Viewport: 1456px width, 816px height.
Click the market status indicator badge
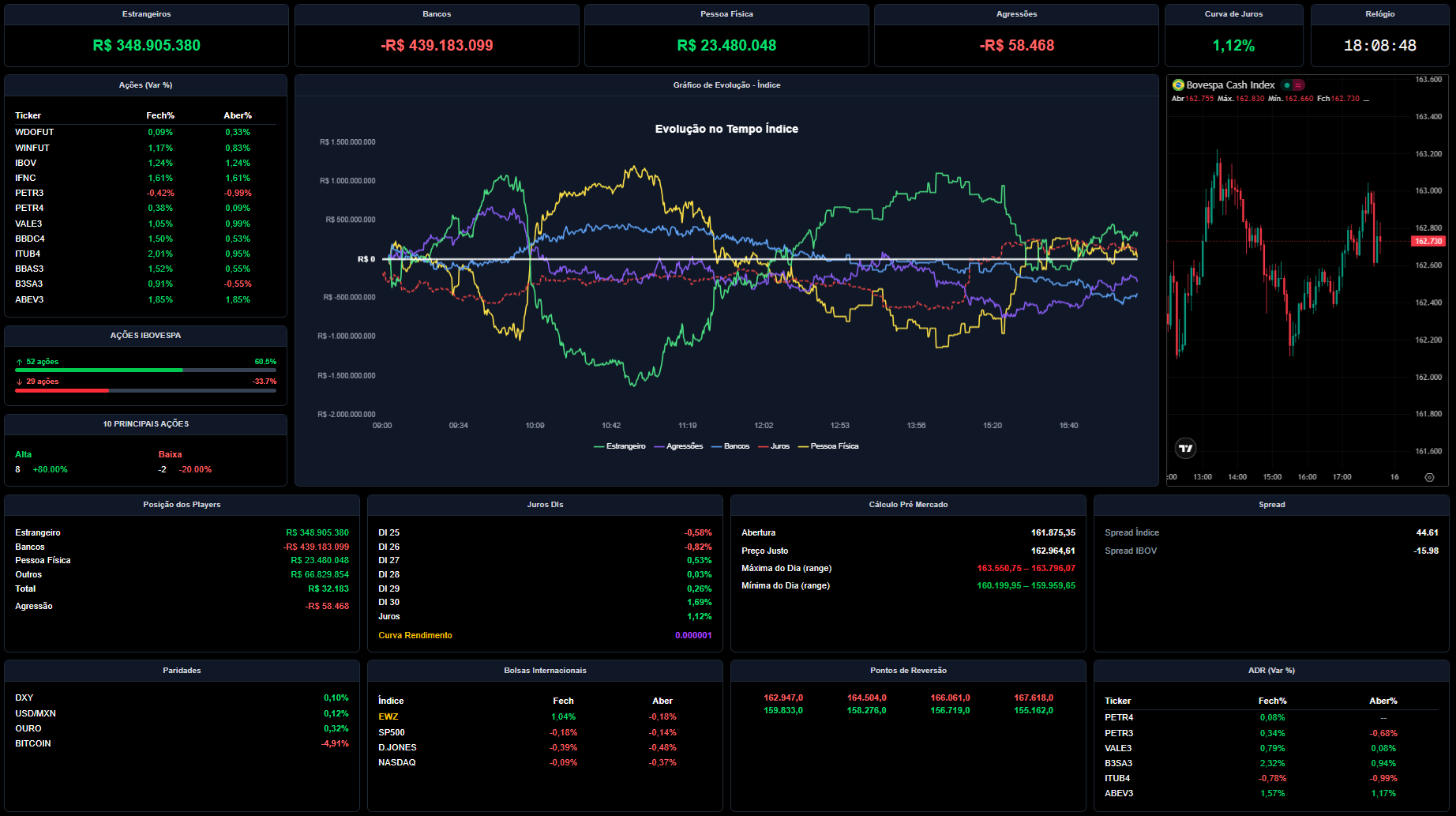click(x=1293, y=85)
